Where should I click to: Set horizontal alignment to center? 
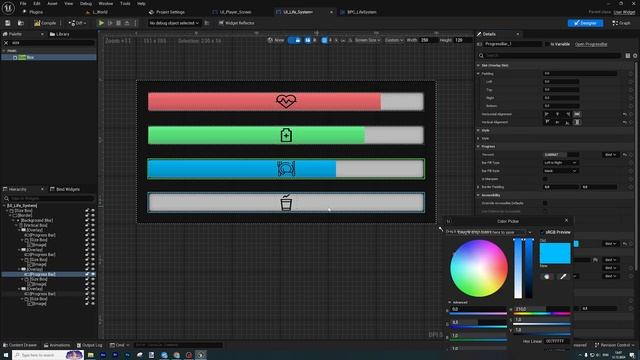tap(557, 114)
